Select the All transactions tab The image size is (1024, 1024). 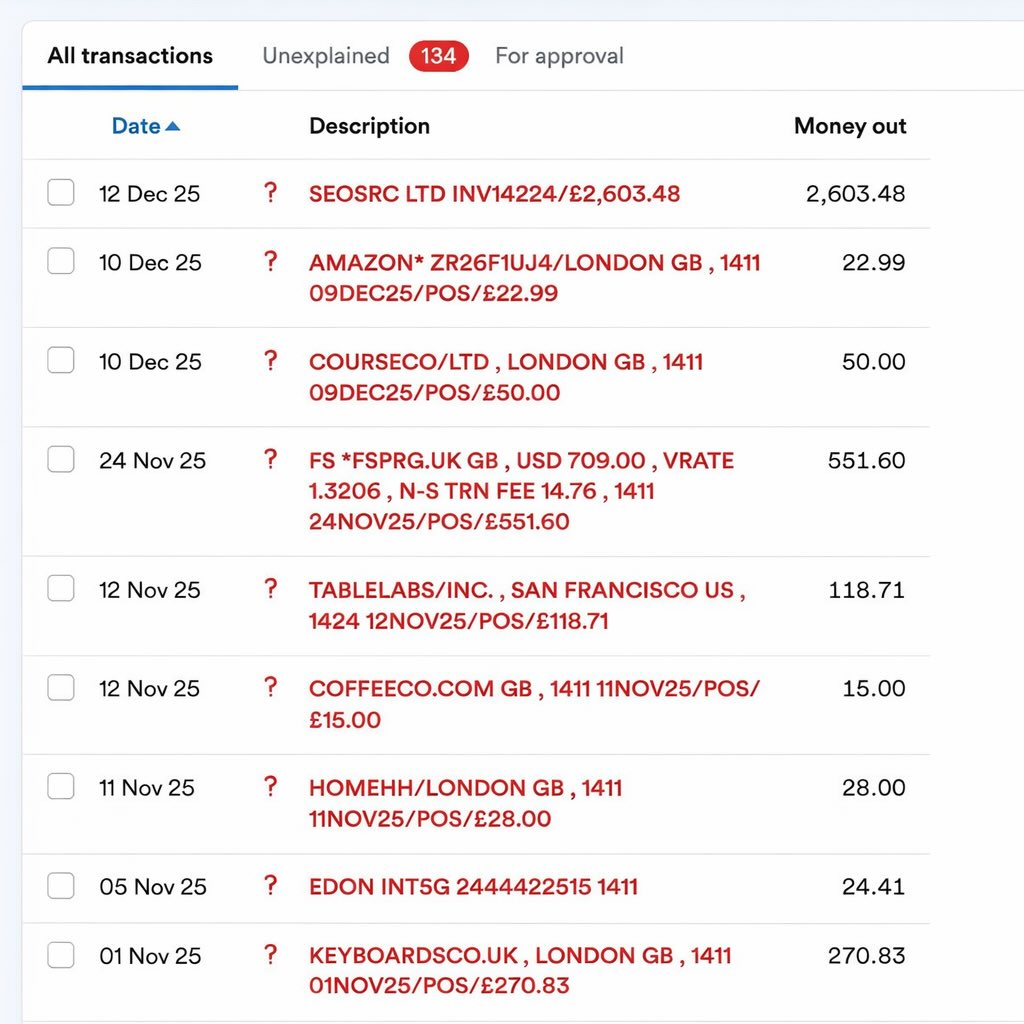pyautogui.click(x=130, y=56)
